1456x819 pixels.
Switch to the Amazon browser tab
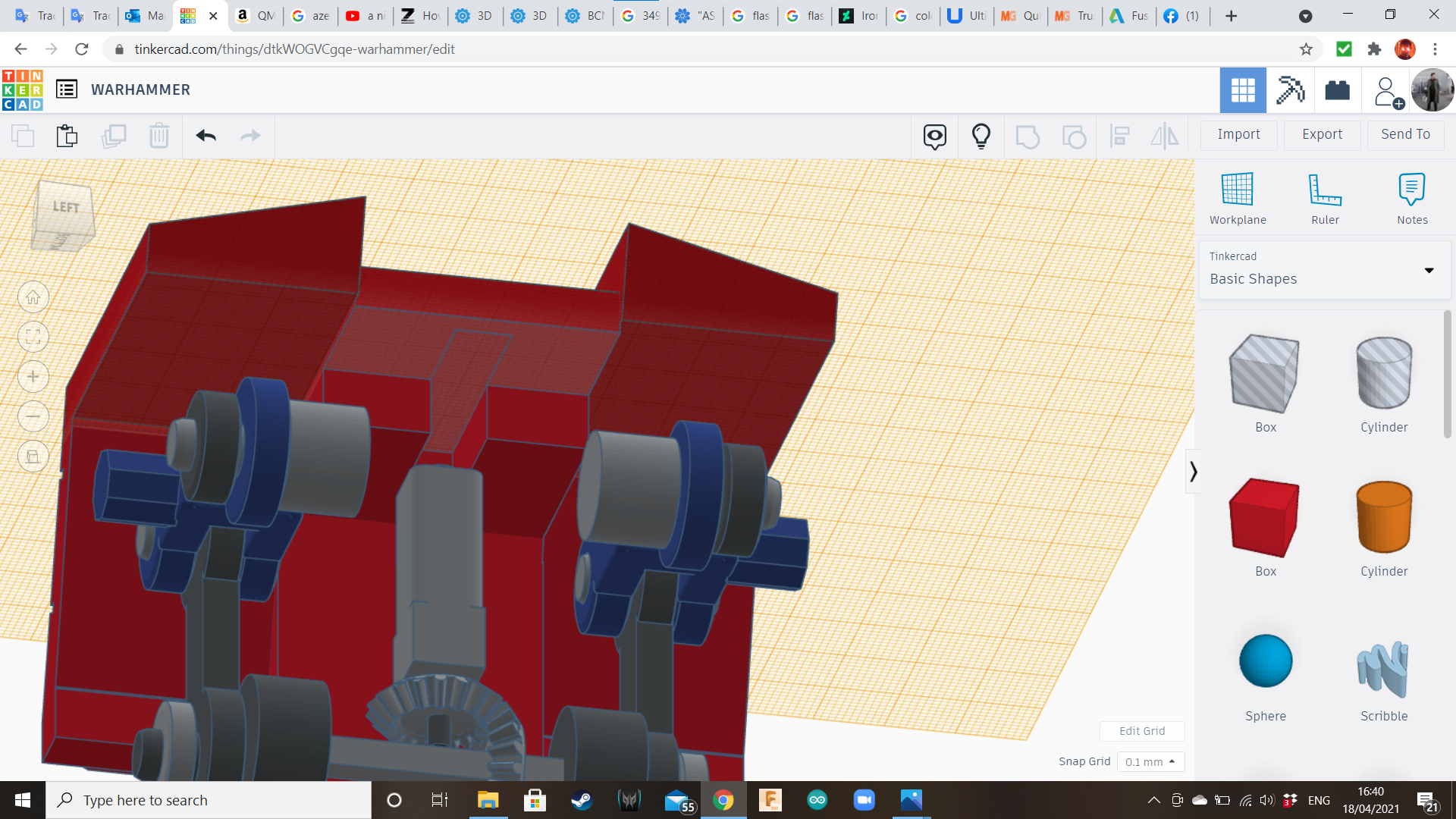pos(256,16)
